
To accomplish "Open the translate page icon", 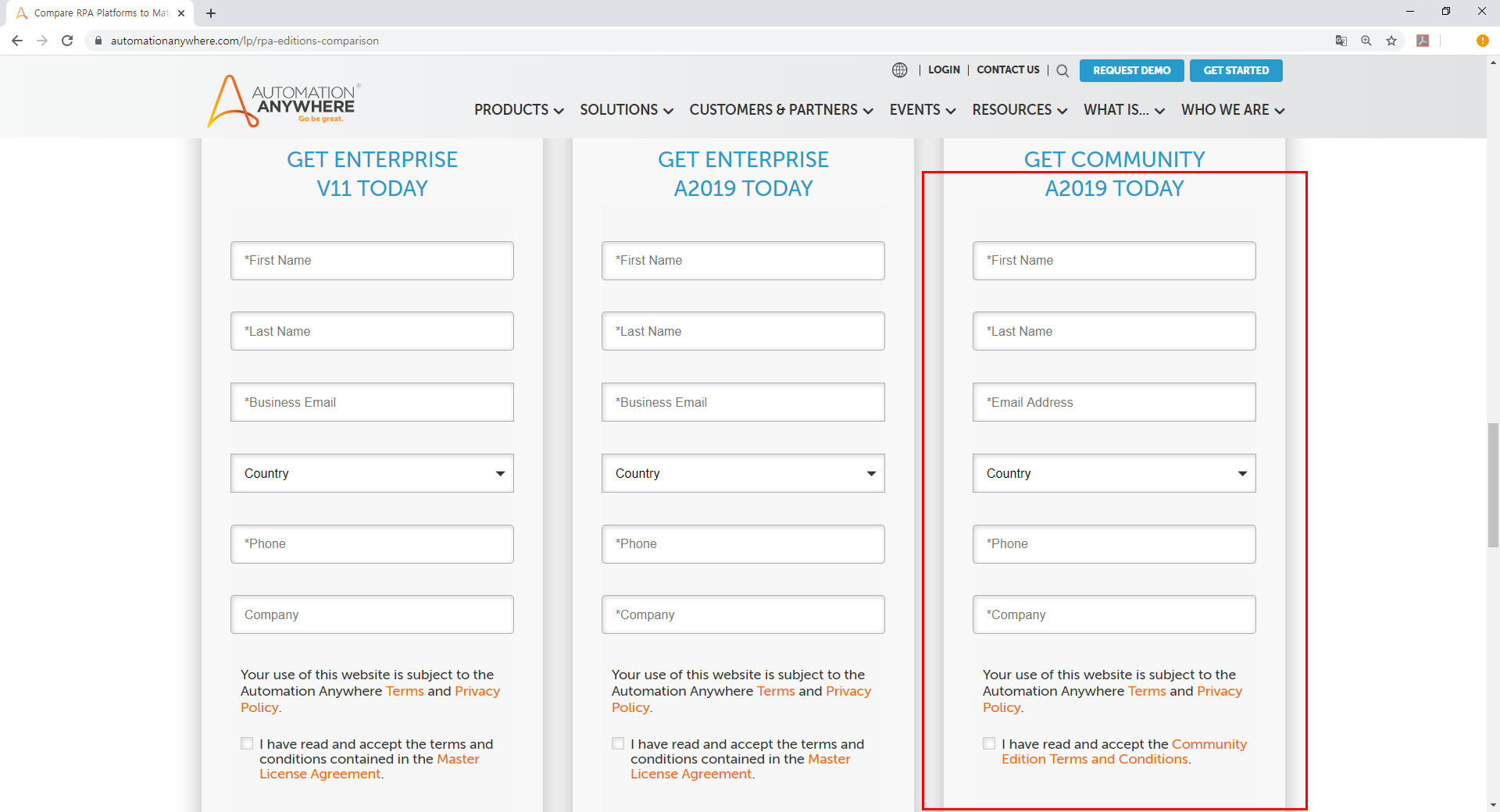I will (1341, 41).
